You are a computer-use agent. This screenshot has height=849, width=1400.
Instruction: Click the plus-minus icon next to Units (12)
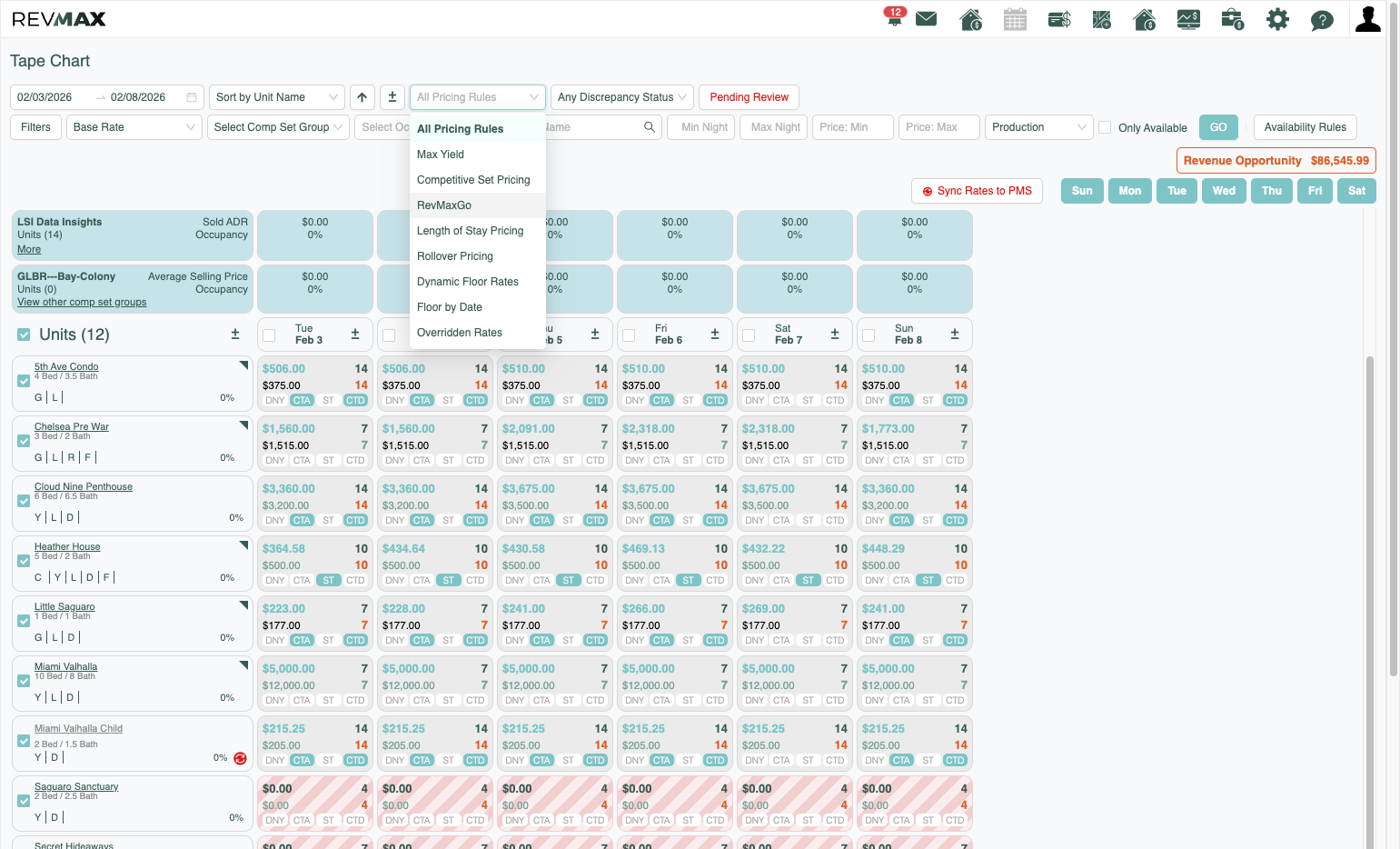pos(235,335)
